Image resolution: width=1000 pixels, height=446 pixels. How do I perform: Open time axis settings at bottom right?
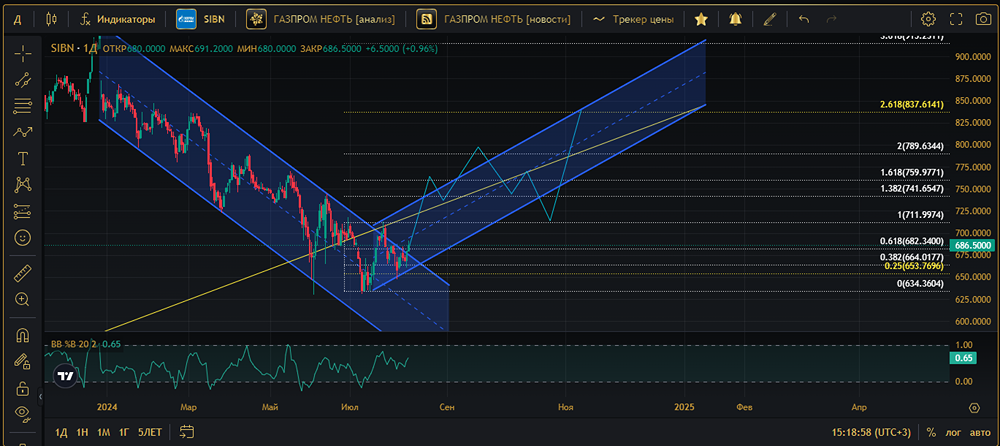point(974,408)
